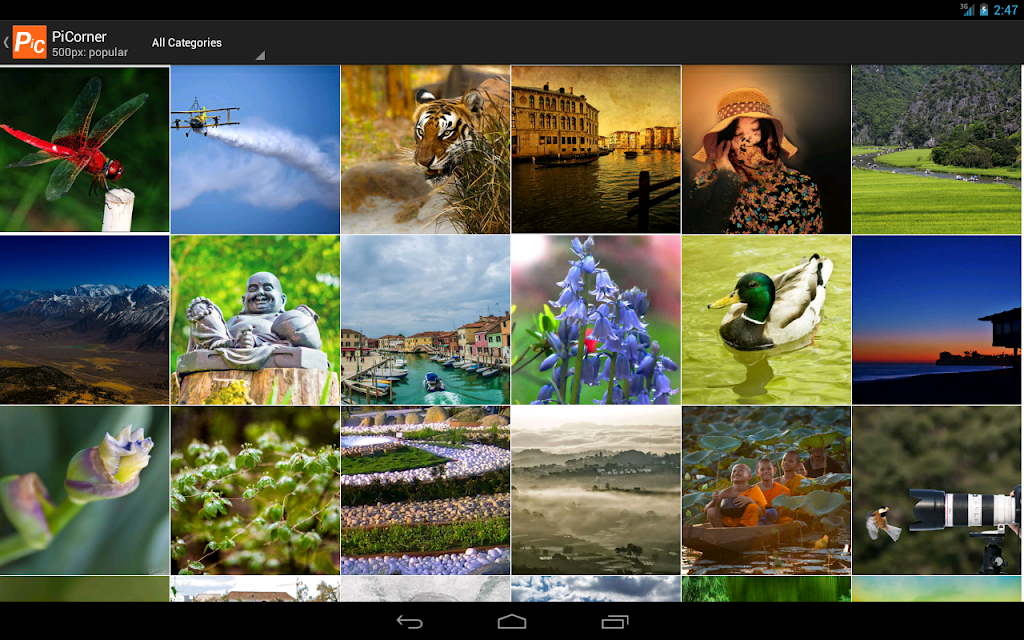View the tiger photo

pyautogui.click(x=425, y=150)
